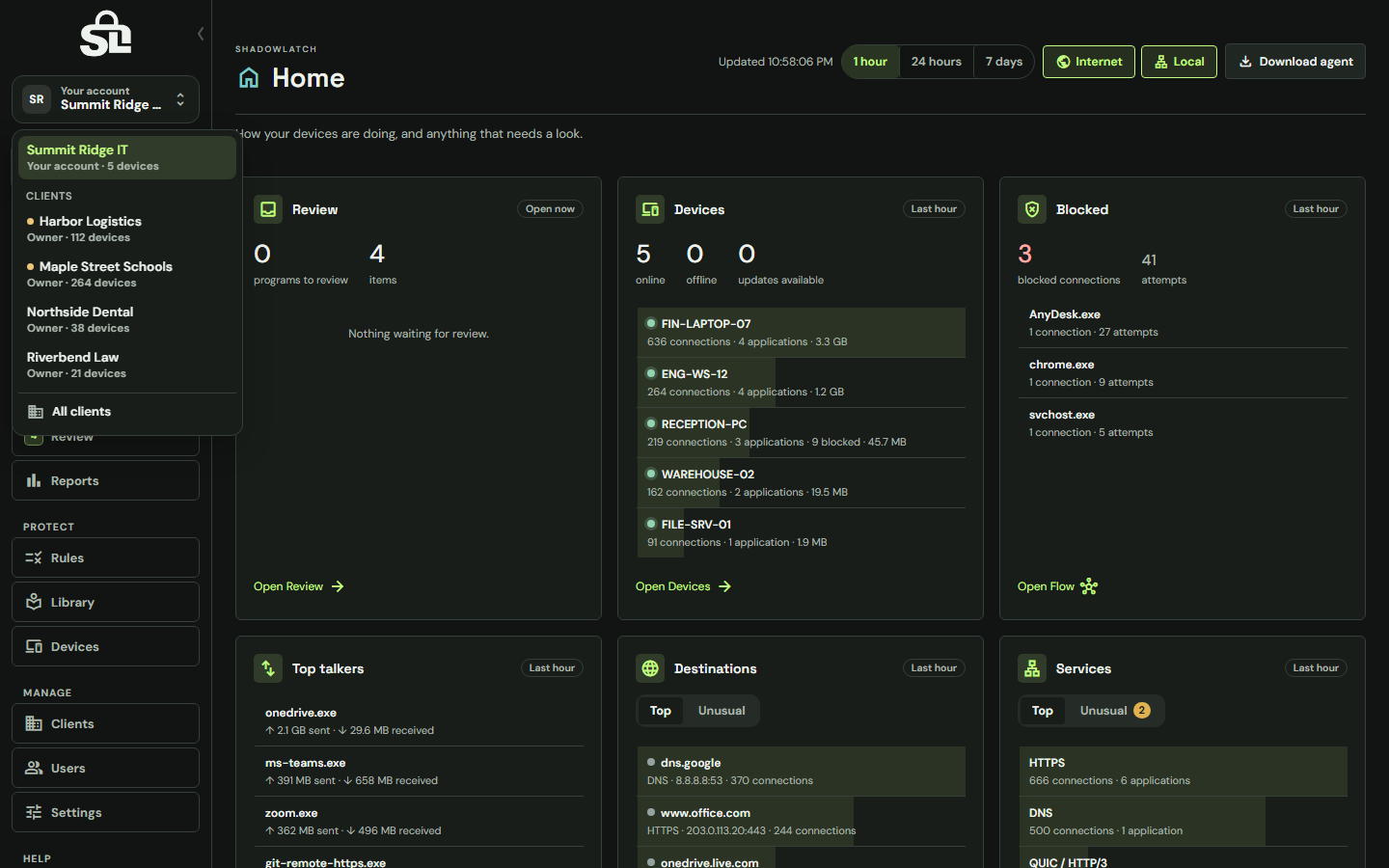Click the Top talkers arrows icon
The height and width of the screenshot is (868, 1389).
click(x=268, y=668)
